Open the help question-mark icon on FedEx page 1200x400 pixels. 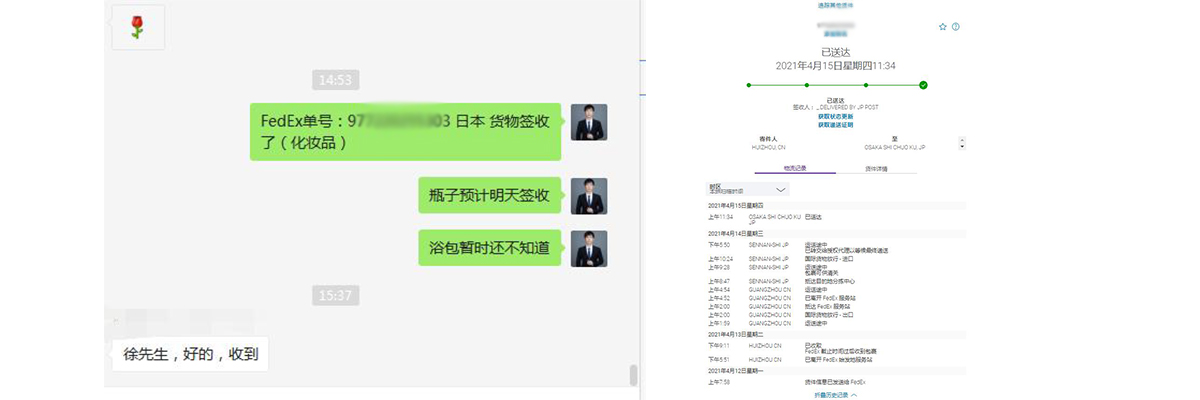point(956,27)
